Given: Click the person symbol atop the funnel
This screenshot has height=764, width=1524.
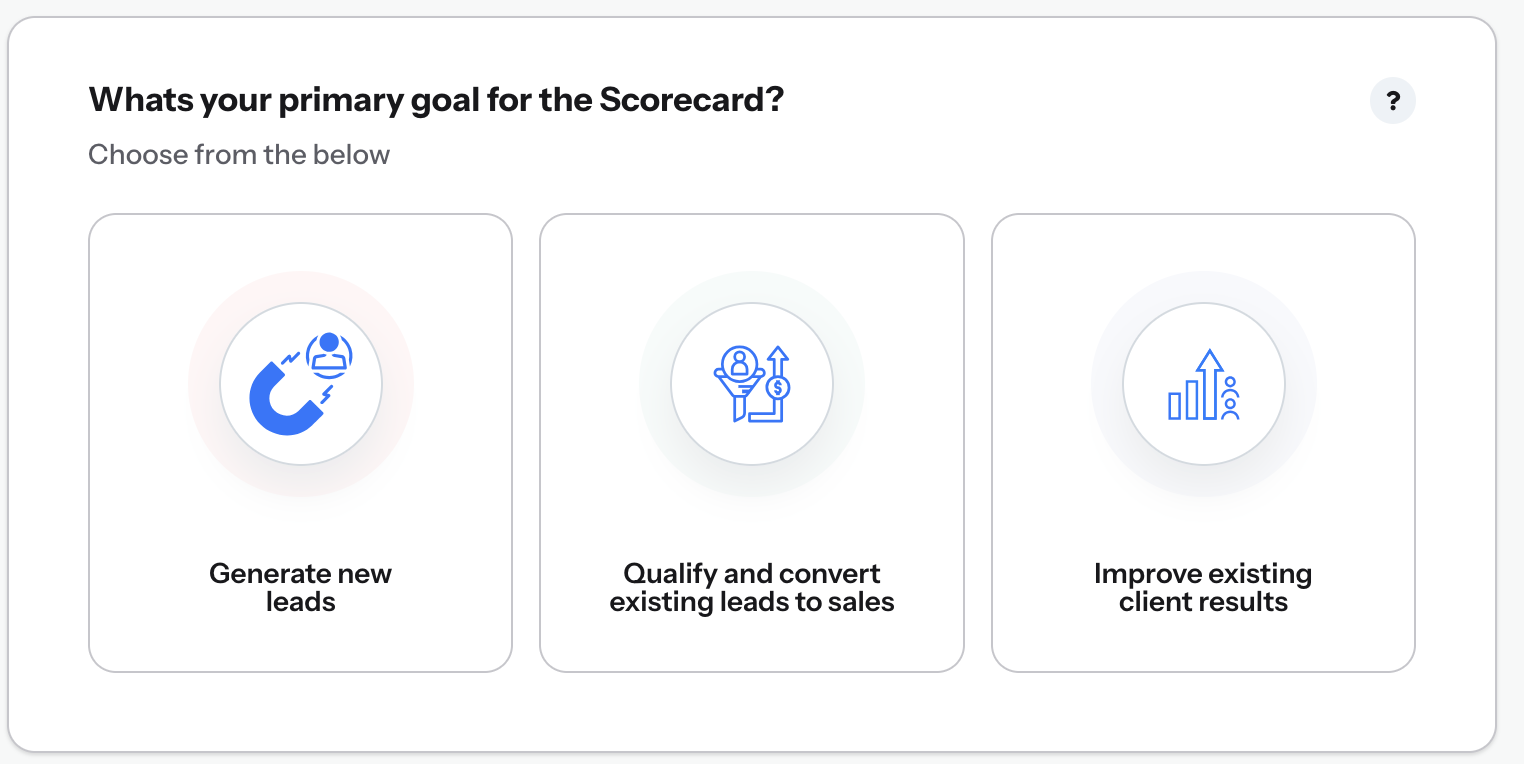Looking at the screenshot, I should point(740,361).
